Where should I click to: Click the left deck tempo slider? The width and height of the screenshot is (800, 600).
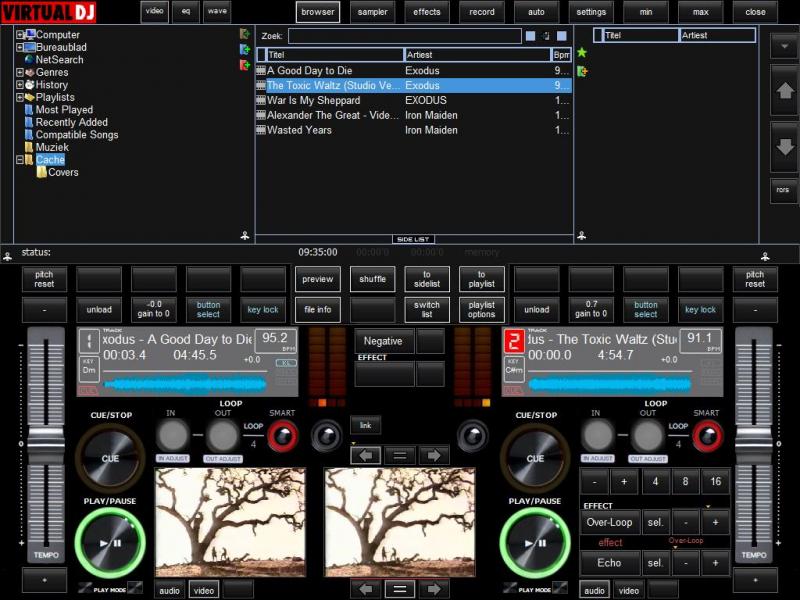46,445
